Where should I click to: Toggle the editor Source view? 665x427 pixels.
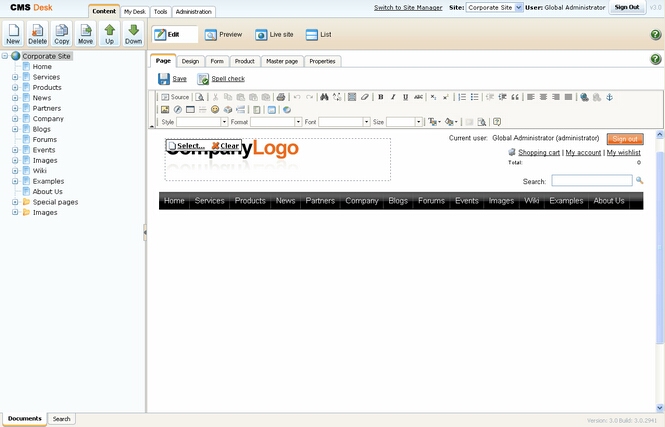pyautogui.click(x=175, y=97)
